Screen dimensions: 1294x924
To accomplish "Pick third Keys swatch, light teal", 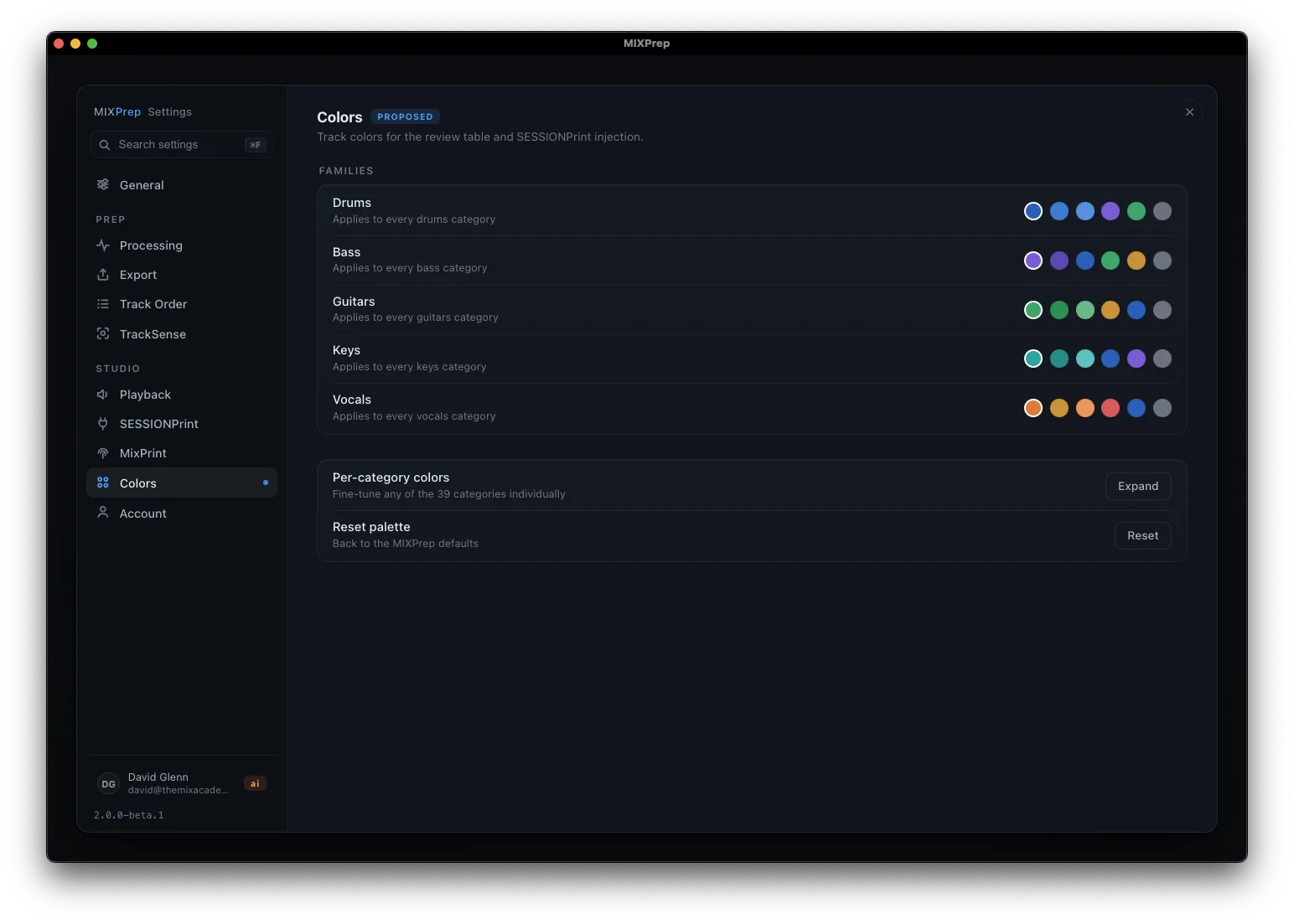I will [1085, 359].
